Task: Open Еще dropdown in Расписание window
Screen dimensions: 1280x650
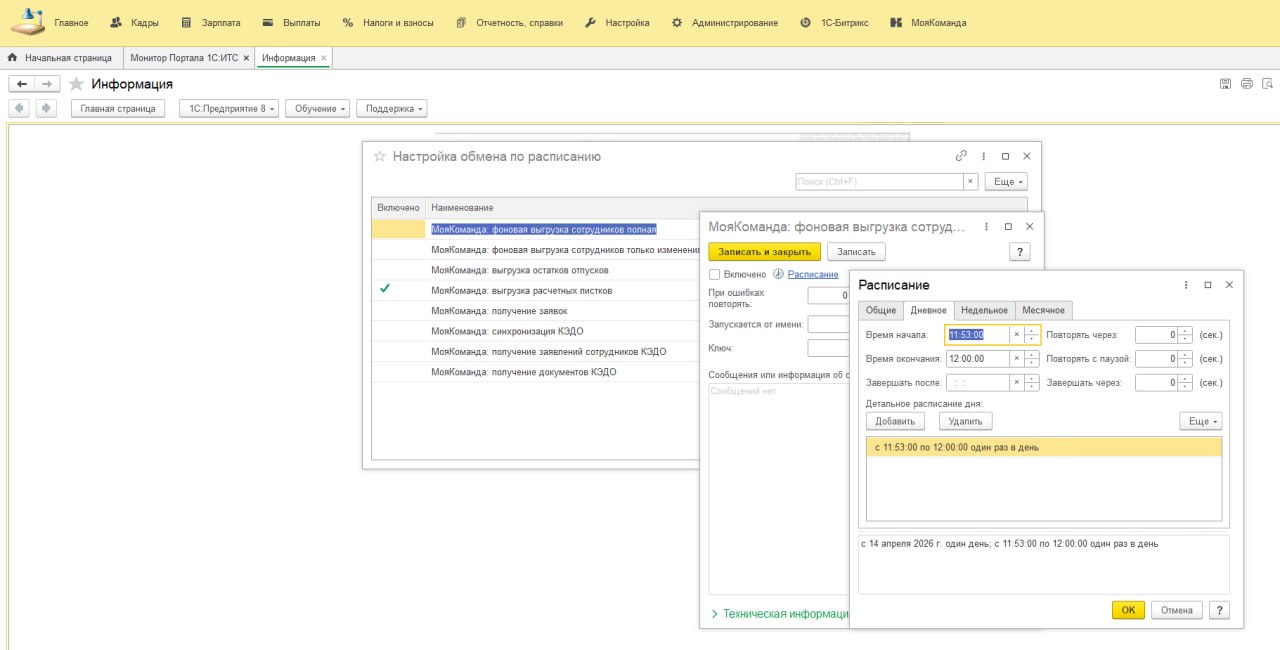Action: (1200, 421)
